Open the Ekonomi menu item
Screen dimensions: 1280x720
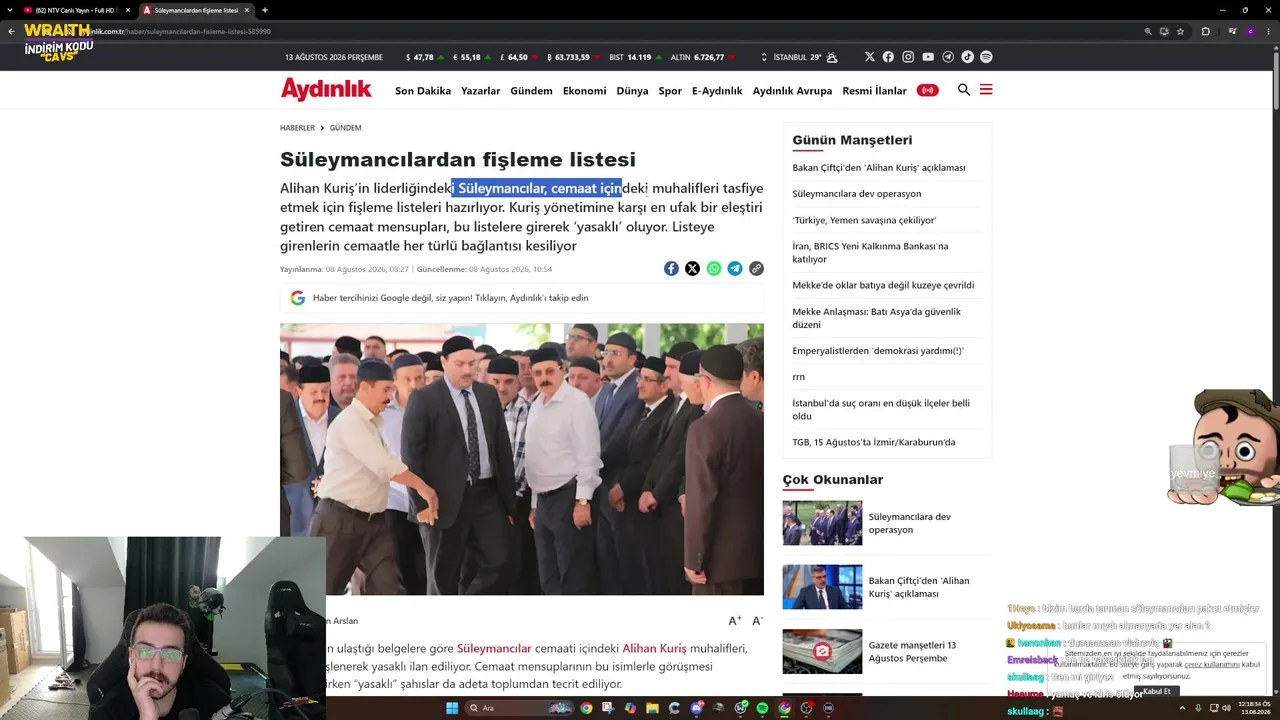pyautogui.click(x=584, y=91)
